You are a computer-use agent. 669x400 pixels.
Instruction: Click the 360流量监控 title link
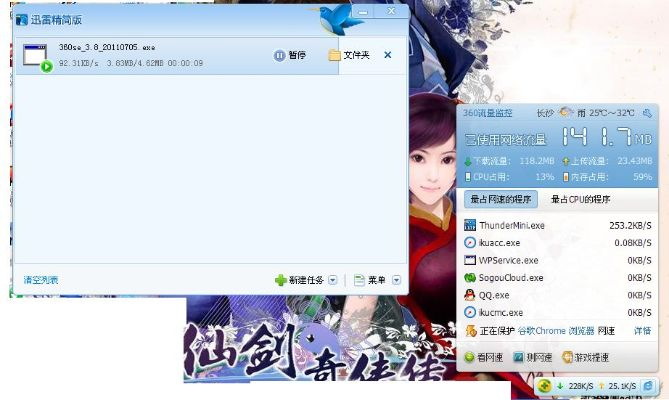point(487,113)
